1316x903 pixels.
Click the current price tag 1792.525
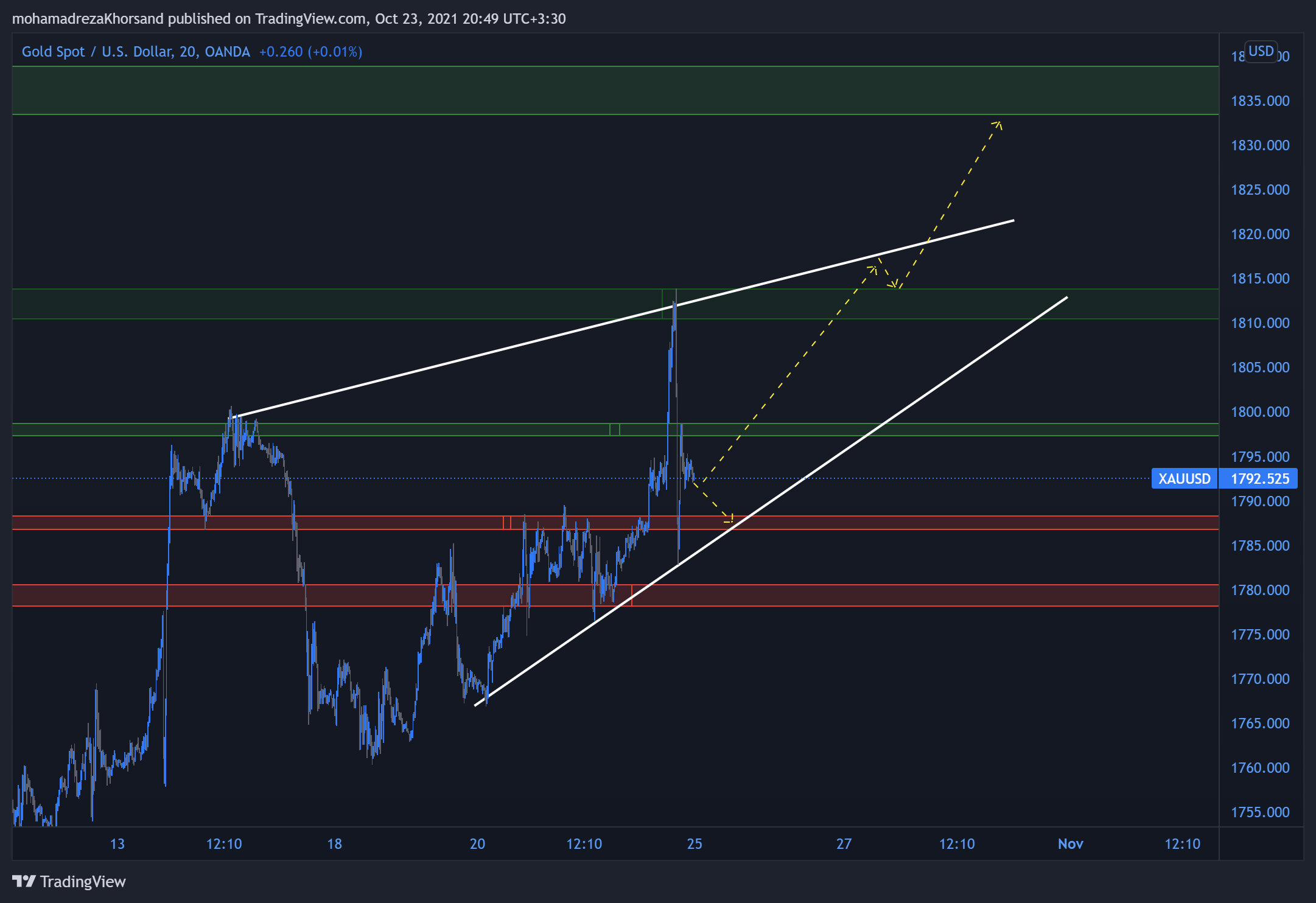pos(1259,479)
